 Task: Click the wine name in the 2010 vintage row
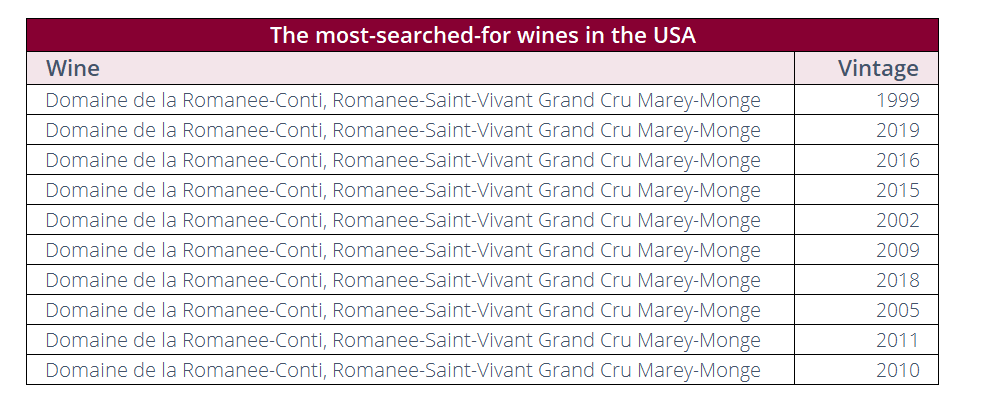pos(403,370)
